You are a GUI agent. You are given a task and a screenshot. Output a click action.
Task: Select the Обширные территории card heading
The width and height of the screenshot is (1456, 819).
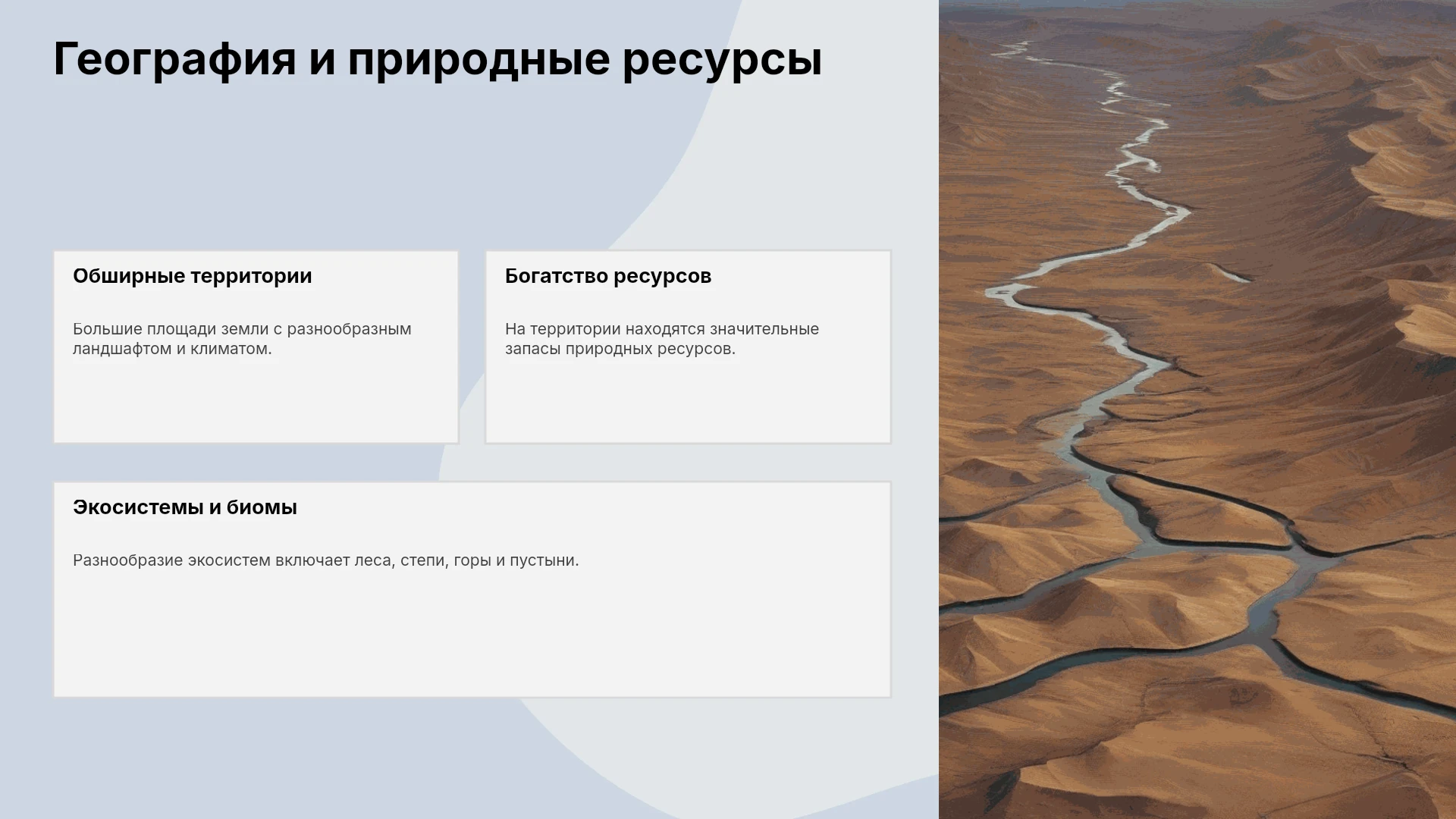[193, 276]
